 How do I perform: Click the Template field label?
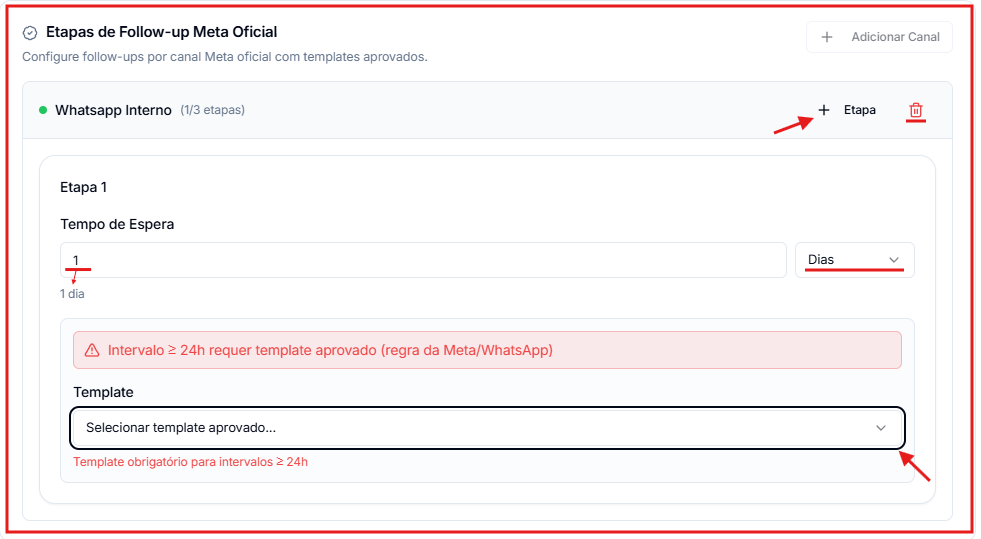click(x=103, y=392)
